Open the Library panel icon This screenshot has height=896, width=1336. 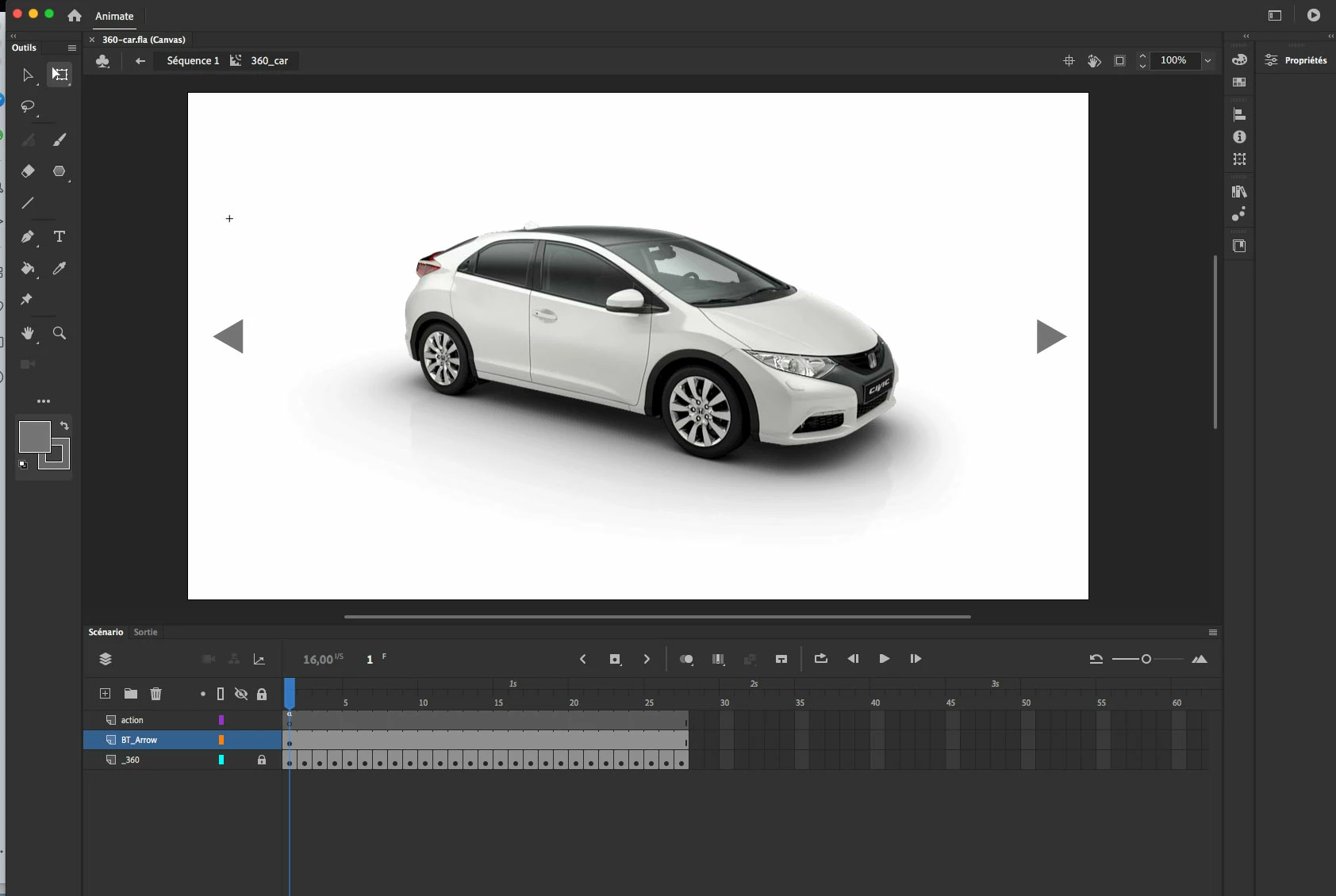[1239, 192]
